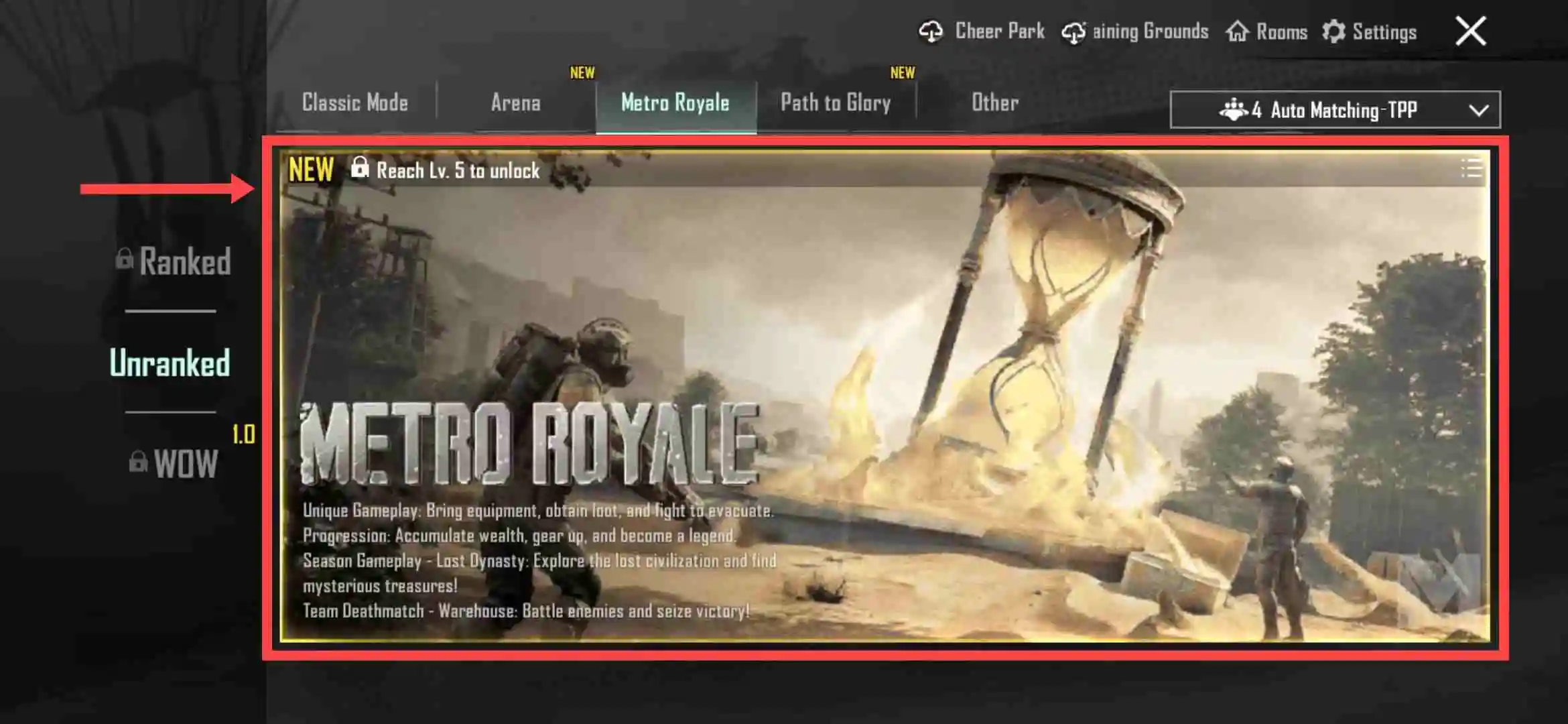Click 'Reach Lv. 5 to unlock' text
The height and width of the screenshot is (724, 1568).
(x=458, y=170)
